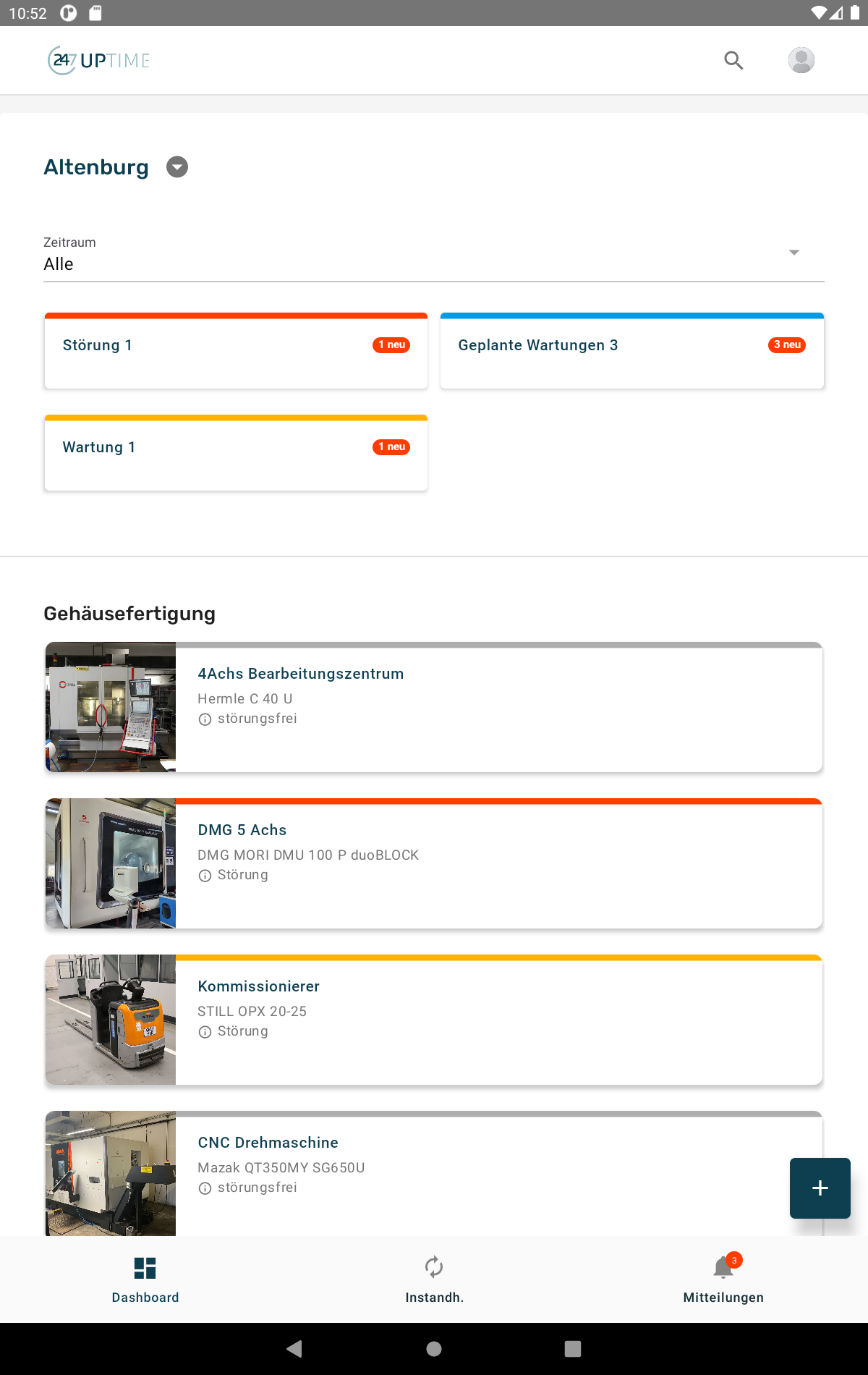Open Mitteilungen bell notifications
868x1375 pixels.
click(723, 1269)
